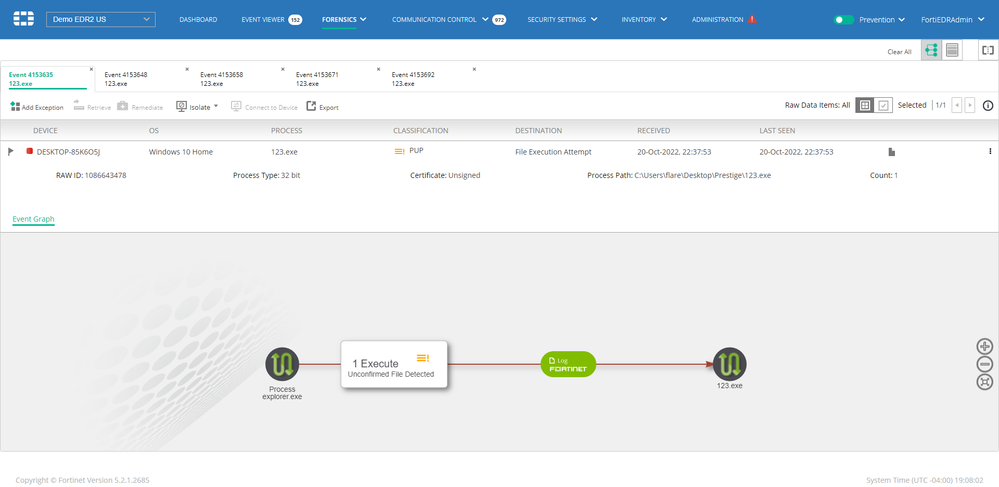
Task: Click the Isolate monitor icon
Action: click(181, 106)
